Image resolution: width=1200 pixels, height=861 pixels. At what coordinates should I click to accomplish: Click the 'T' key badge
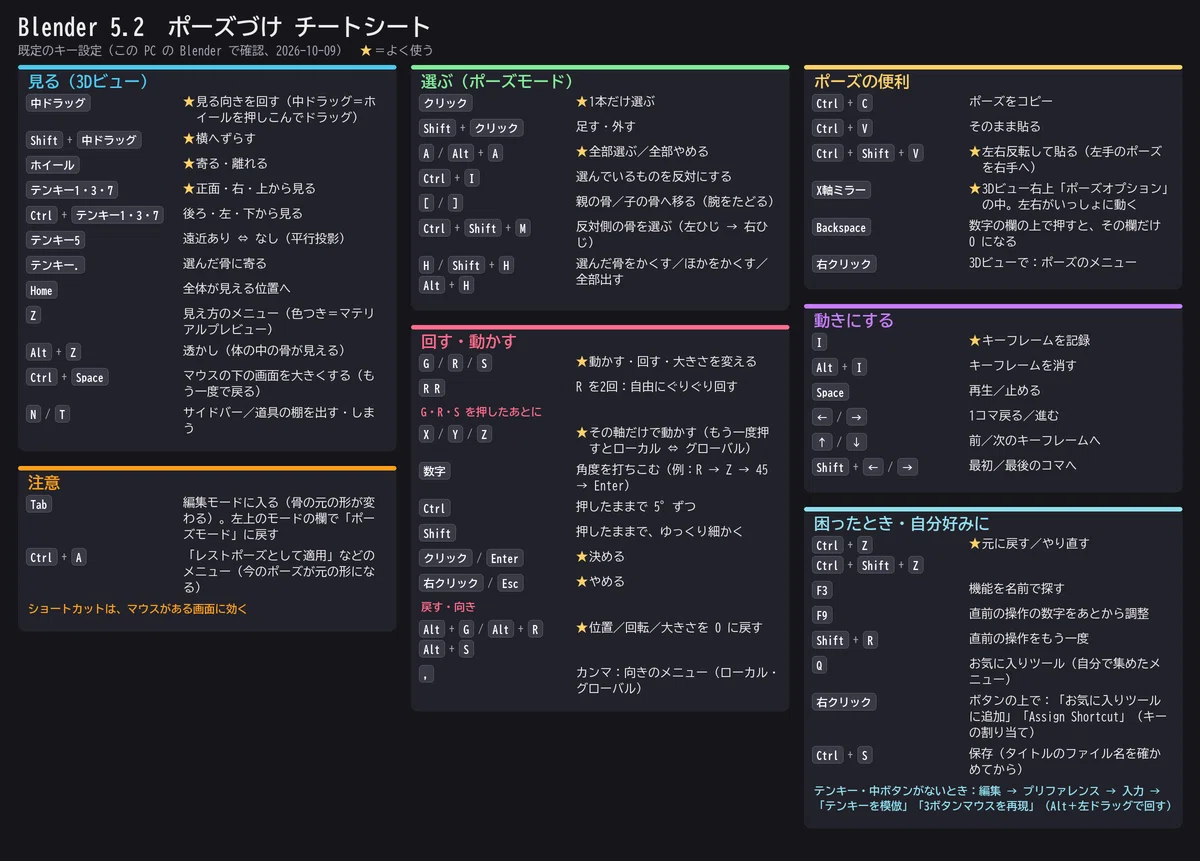click(x=62, y=414)
